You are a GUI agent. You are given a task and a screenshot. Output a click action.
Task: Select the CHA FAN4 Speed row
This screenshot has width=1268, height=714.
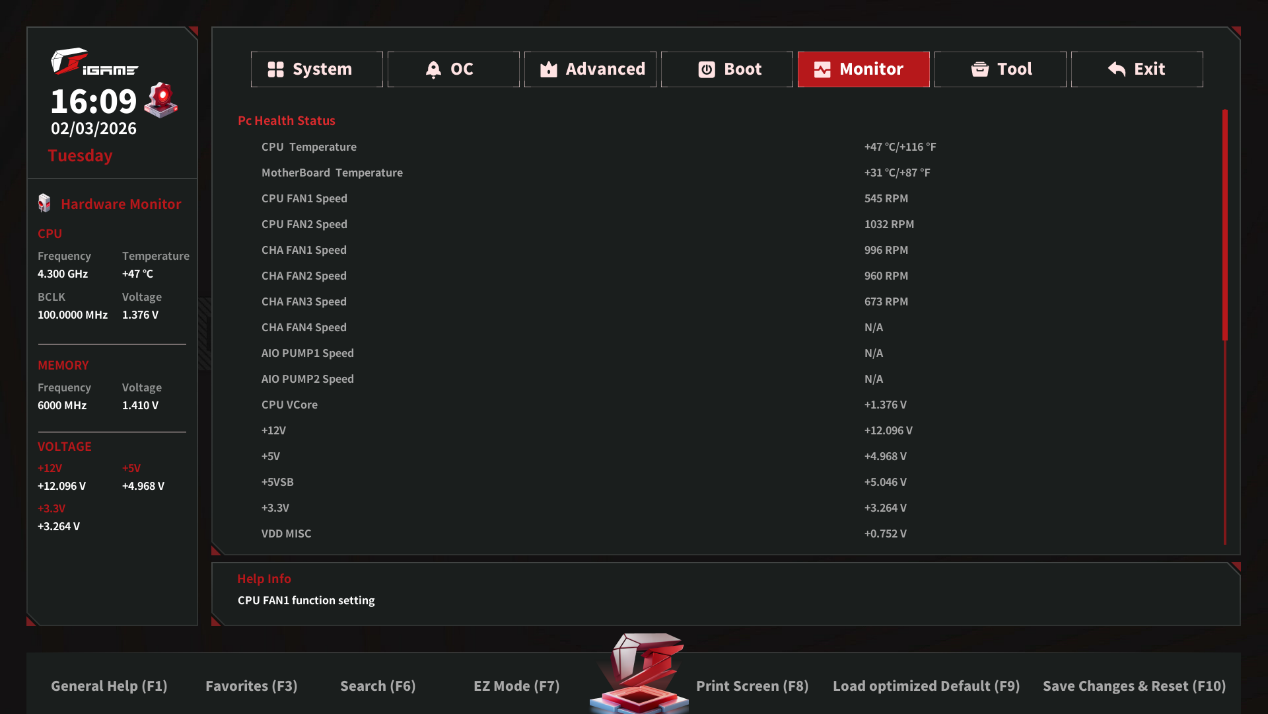click(x=304, y=327)
